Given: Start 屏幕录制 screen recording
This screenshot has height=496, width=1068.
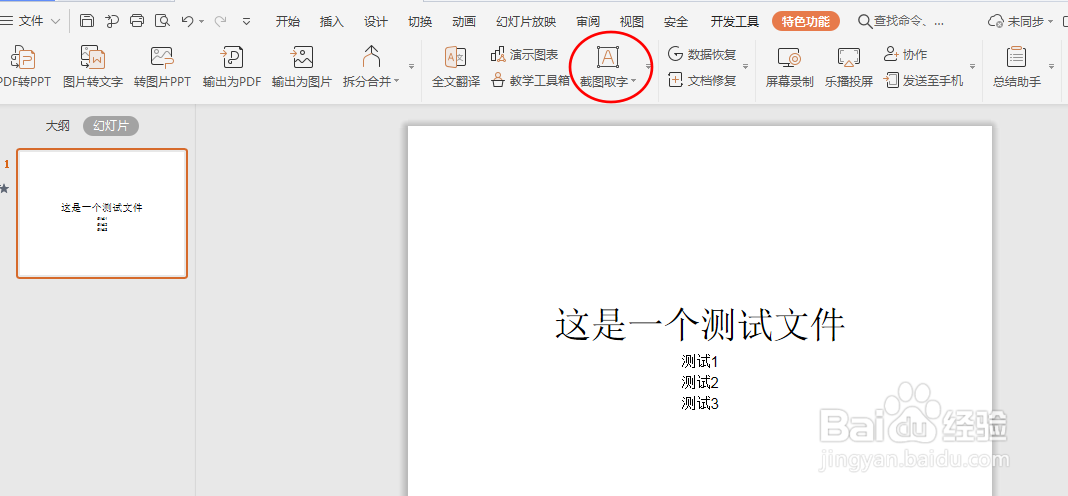Looking at the screenshot, I should [789, 67].
